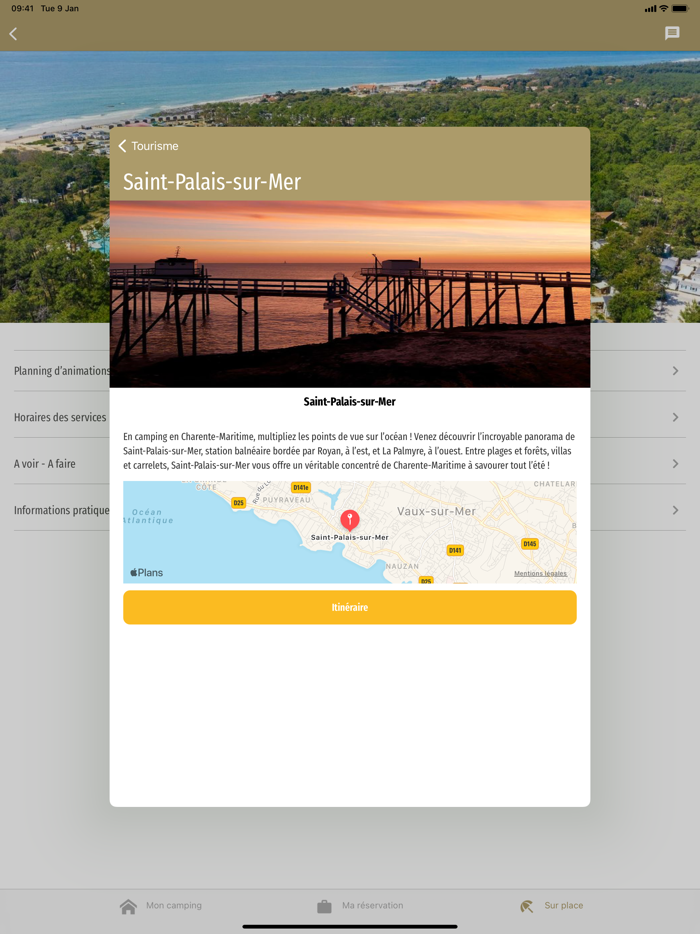Expand Informations pratiques row chevron
700x934 pixels.
pyautogui.click(x=675, y=510)
